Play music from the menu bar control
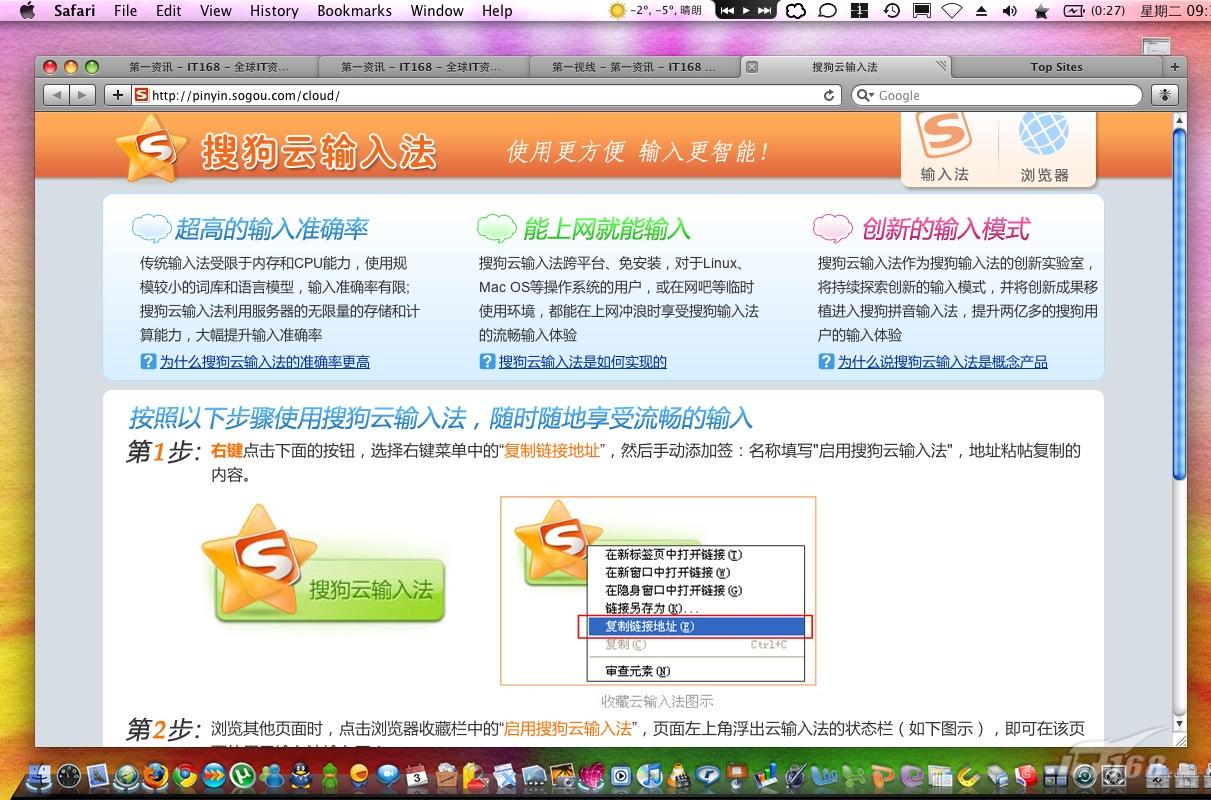1211x800 pixels. 746,11
